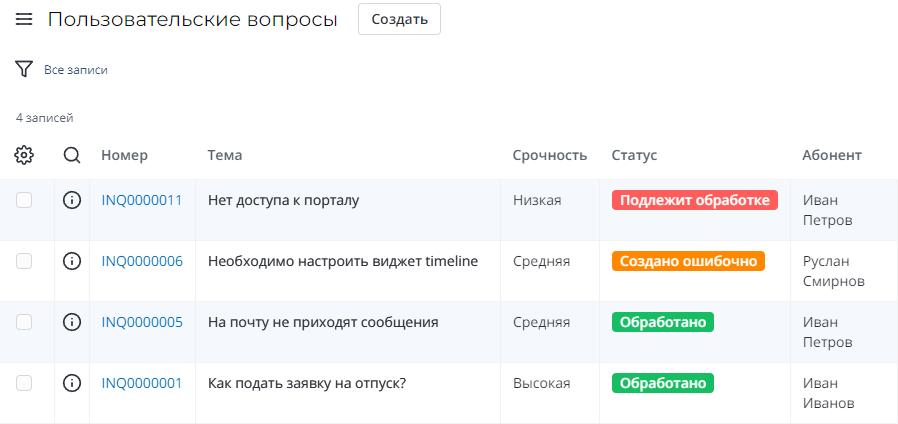The height and width of the screenshot is (424, 898).
Task: Sort by the Срочность column header
Action: coord(549,155)
